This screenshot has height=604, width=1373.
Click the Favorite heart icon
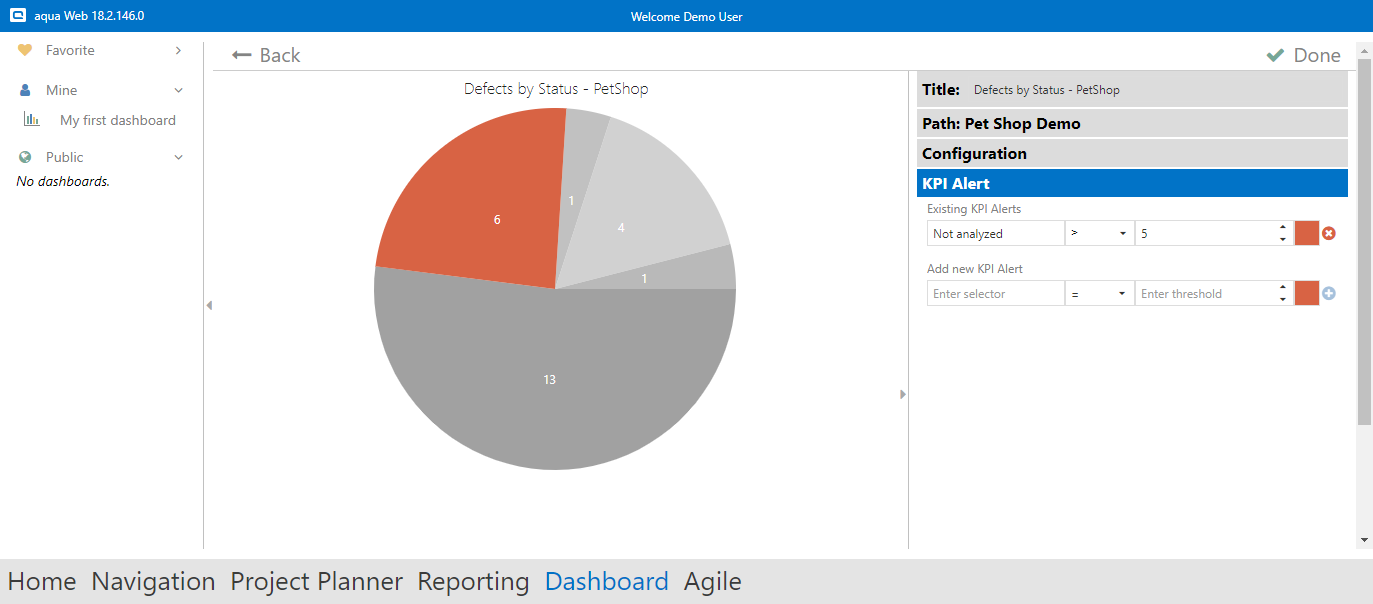(x=25, y=50)
